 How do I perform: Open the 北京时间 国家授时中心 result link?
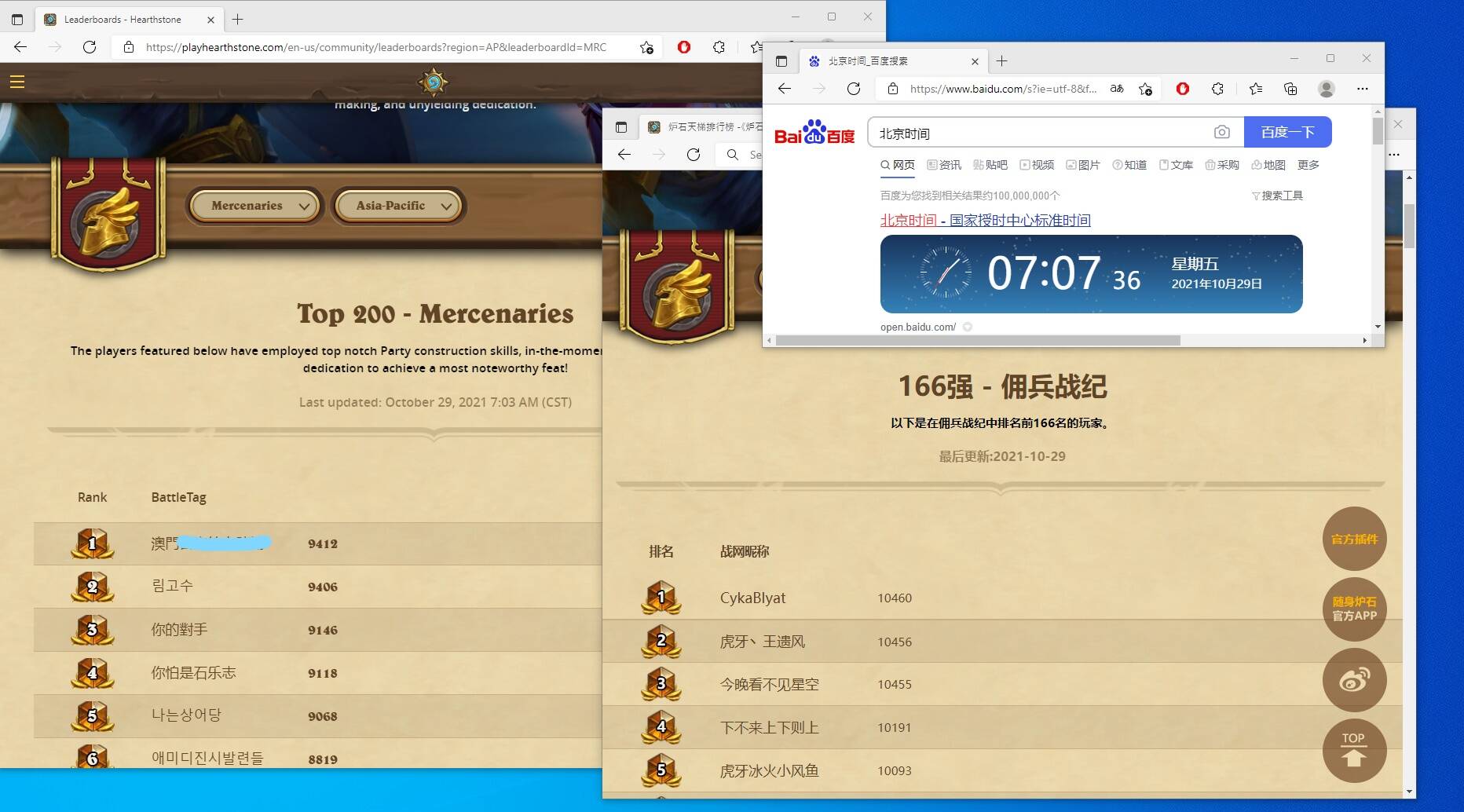[985, 221]
